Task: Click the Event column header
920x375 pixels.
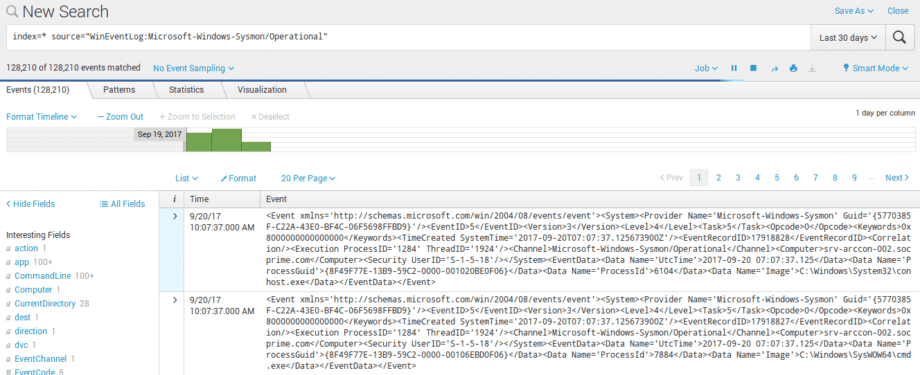Action: click(x=276, y=199)
